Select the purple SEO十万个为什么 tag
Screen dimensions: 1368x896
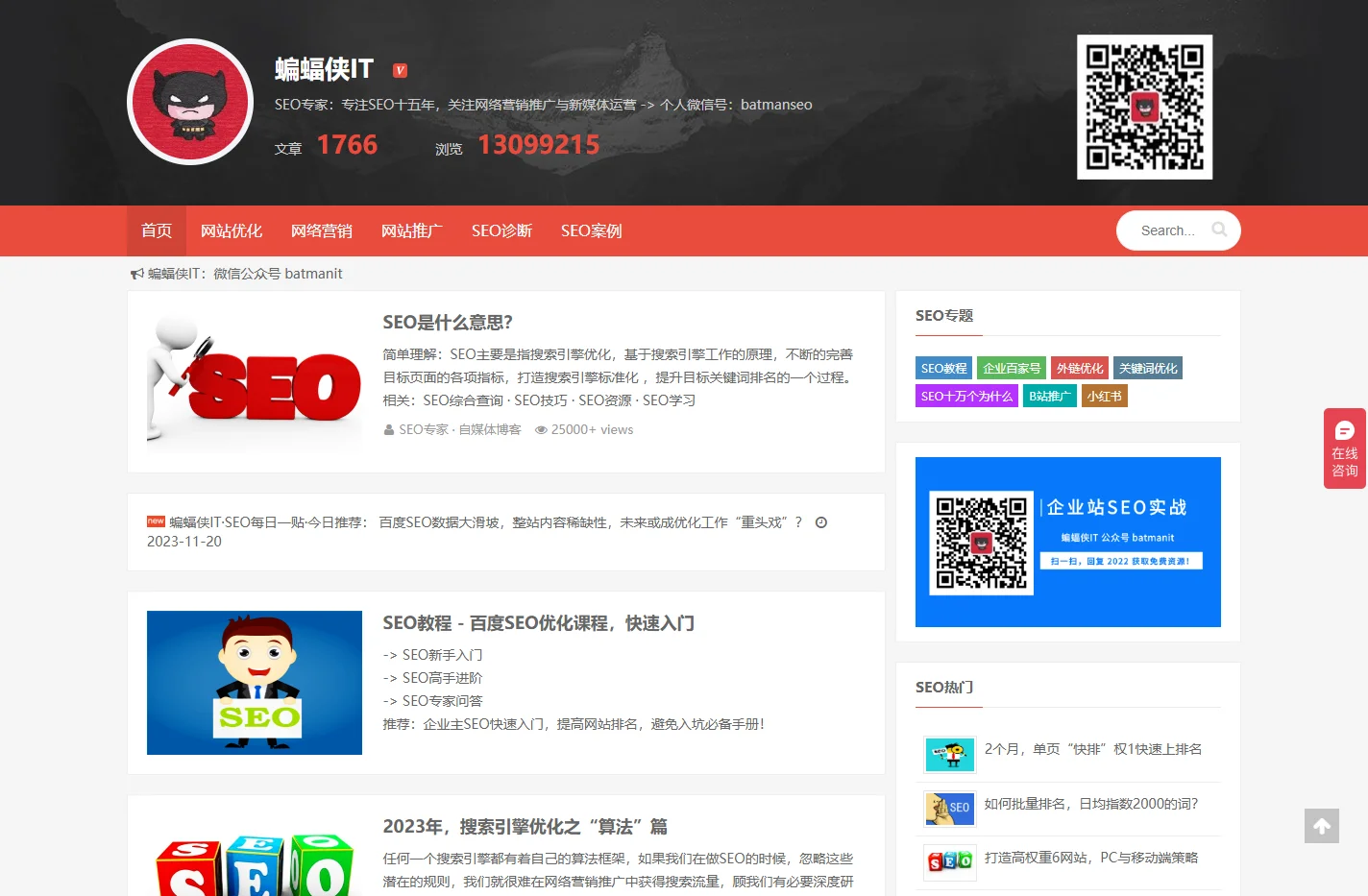click(967, 396)
